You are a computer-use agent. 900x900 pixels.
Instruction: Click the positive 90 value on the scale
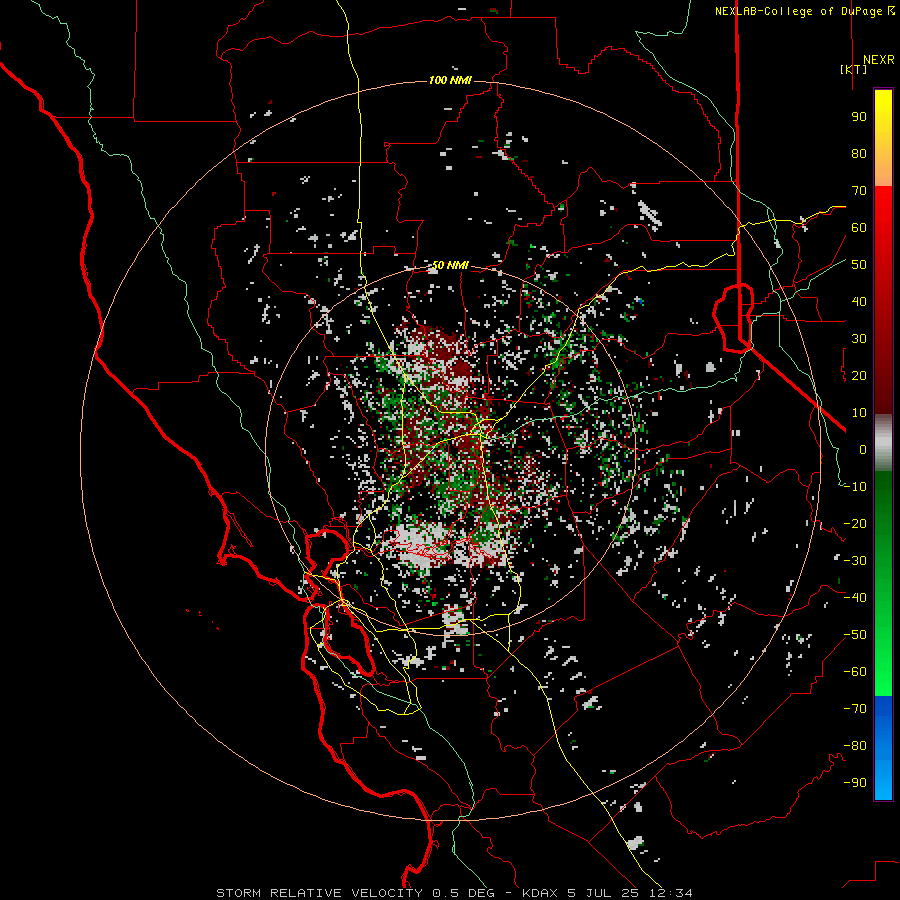(859, 117)
